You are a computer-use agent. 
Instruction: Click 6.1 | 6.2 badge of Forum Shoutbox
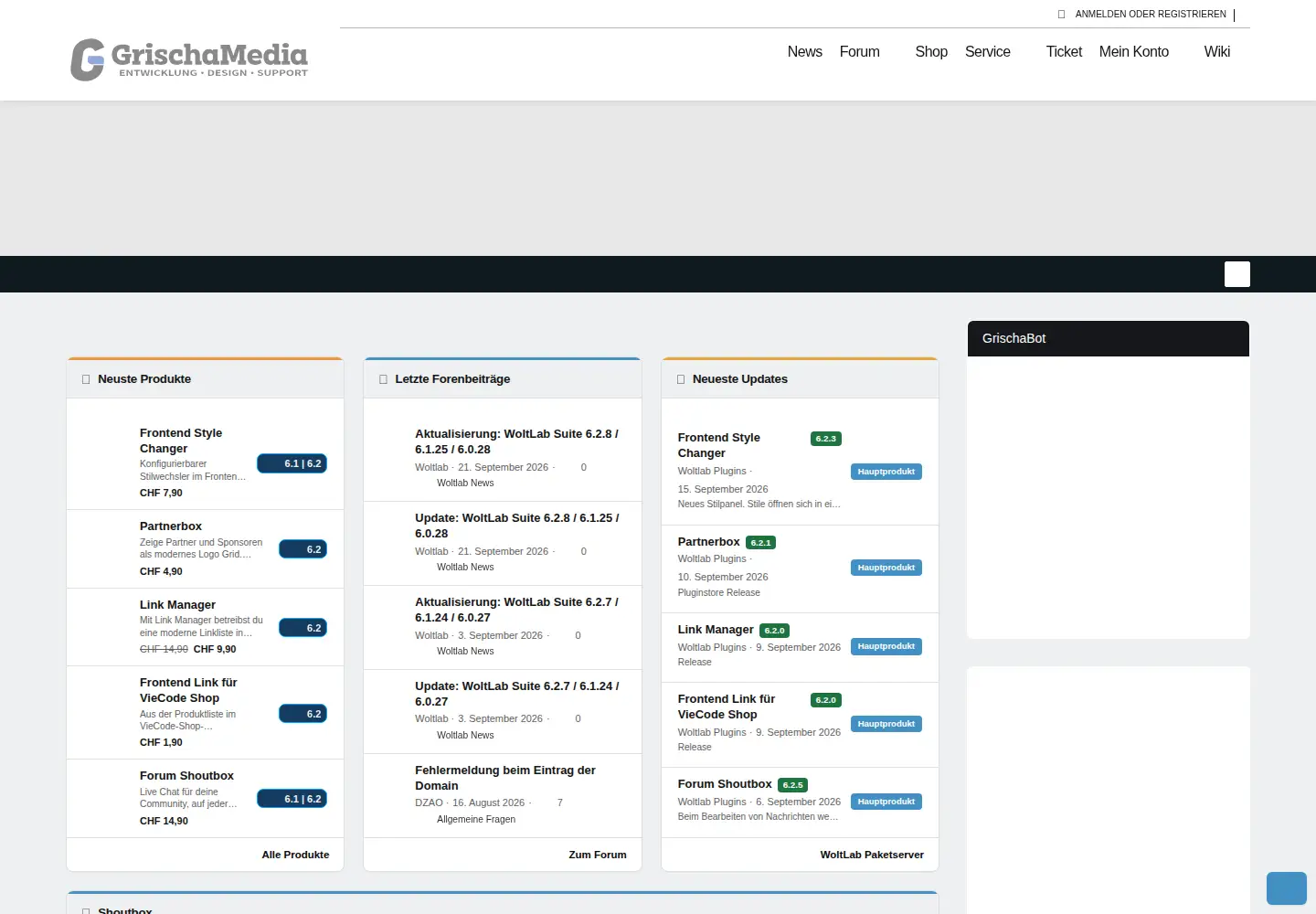[292, 799]
